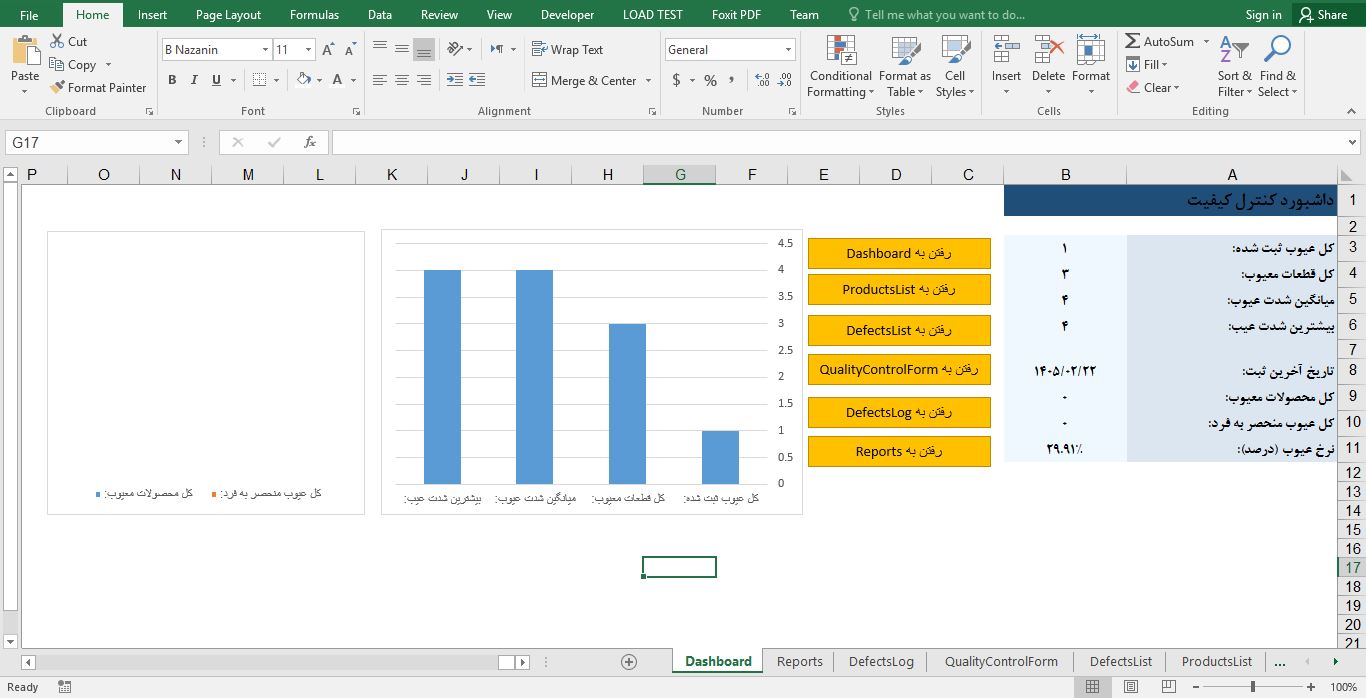Increase font size with the large A icon
1366x698 pixels.
coord(328,50)
